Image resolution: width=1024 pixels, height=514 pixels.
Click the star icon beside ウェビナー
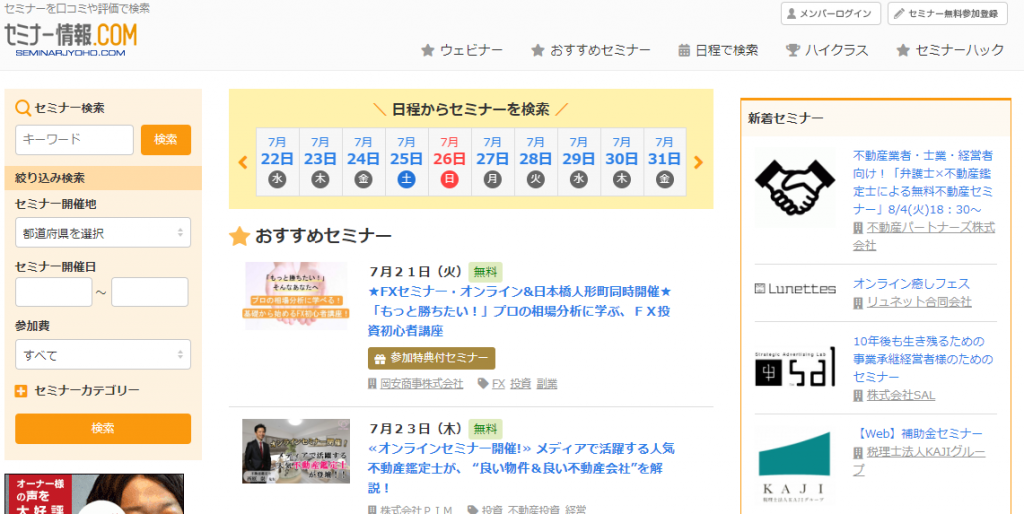click(x=428, y=50)
